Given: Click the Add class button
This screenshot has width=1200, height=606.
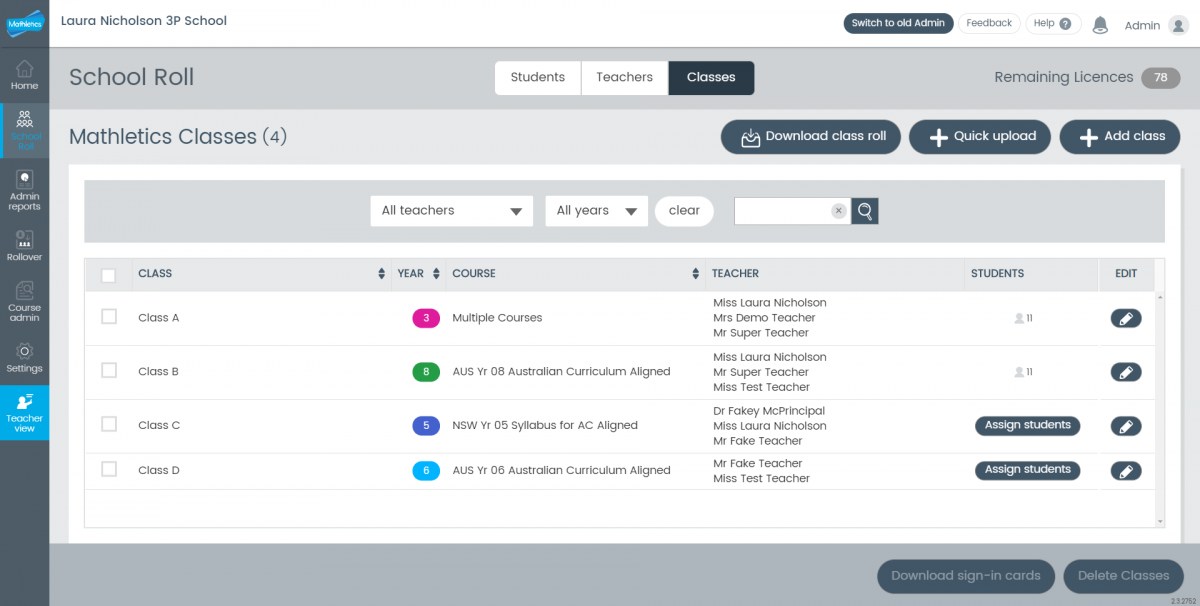Looking at the screenshot, I should 1119,137.
